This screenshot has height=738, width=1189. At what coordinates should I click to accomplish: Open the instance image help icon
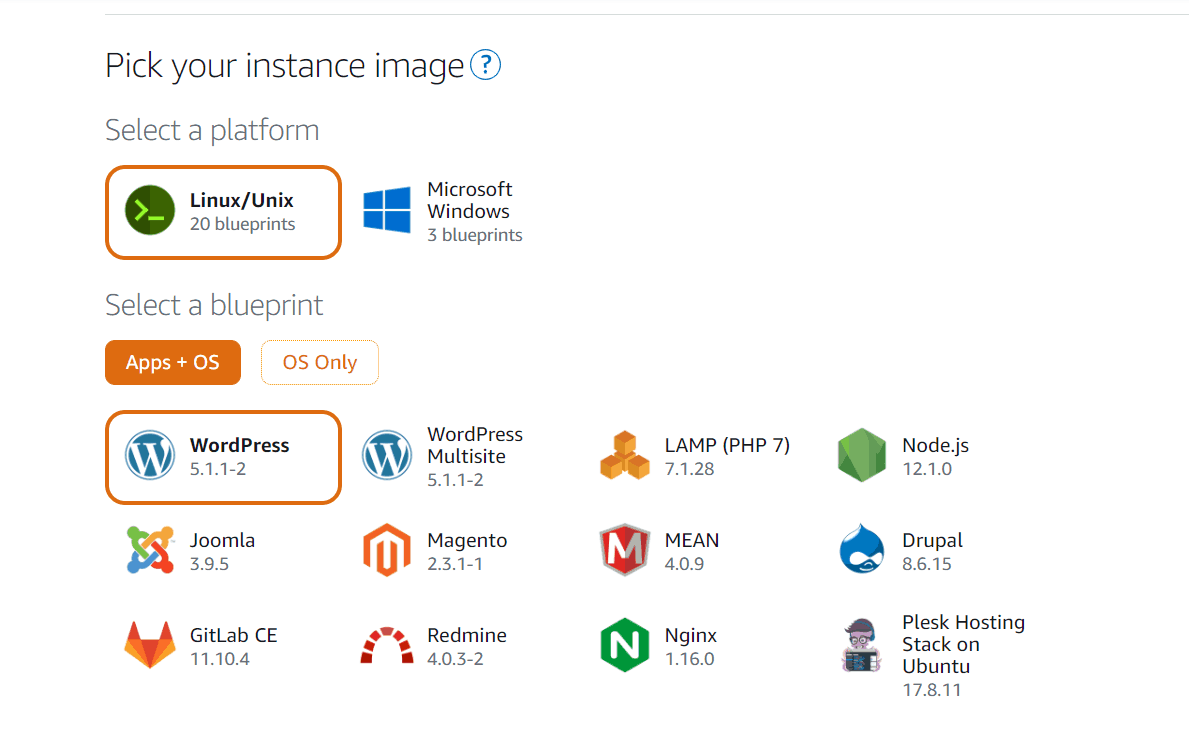485,64
